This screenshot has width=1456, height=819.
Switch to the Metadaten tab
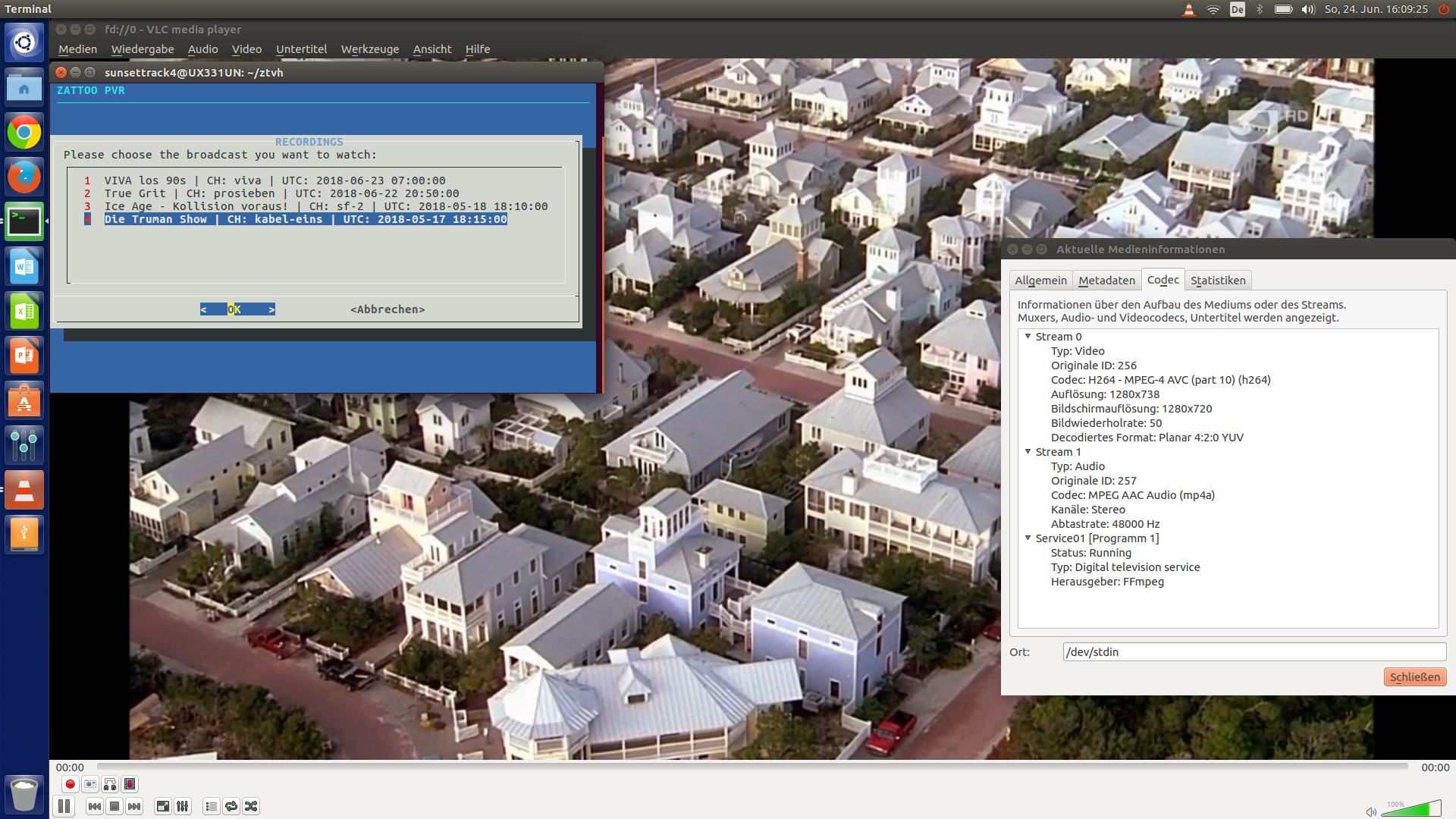pyautogui.click(x=1106, y=281)
